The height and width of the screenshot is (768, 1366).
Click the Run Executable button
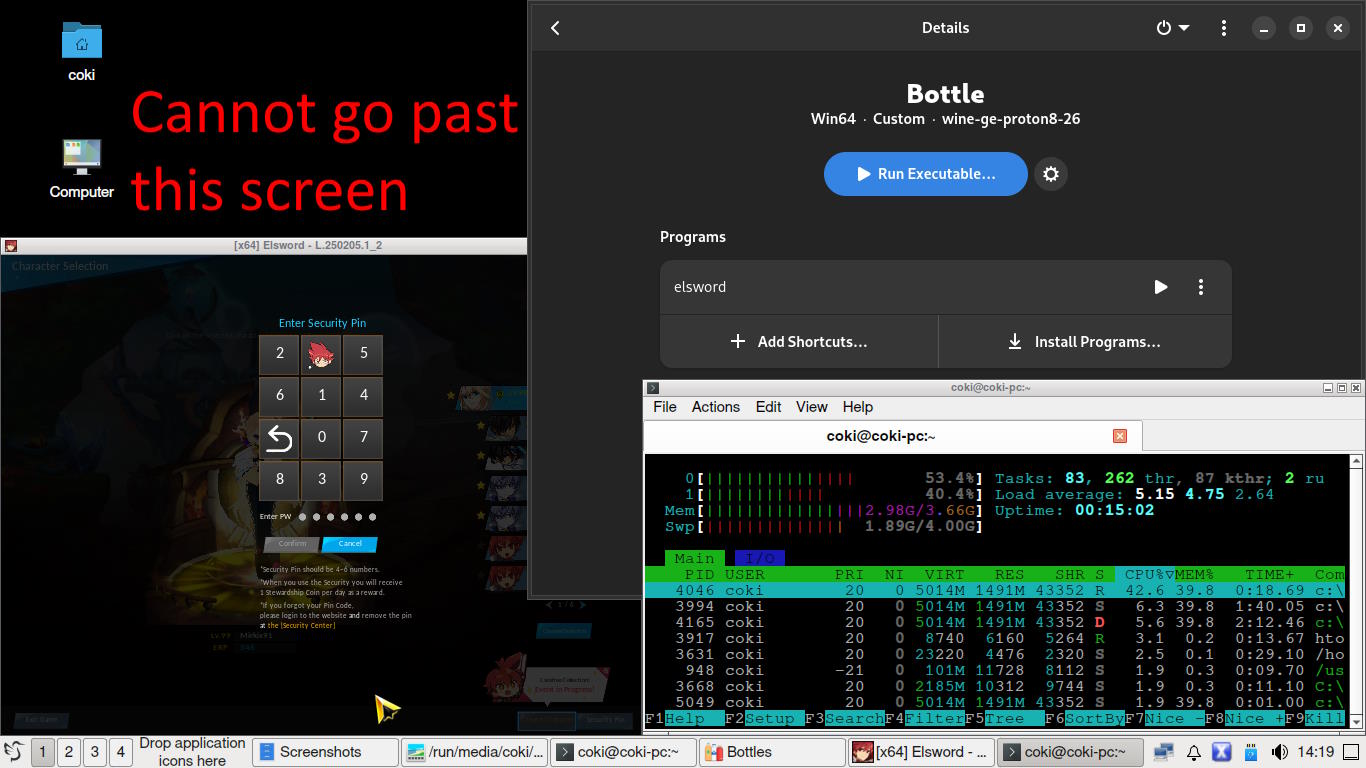(x=926, y=174)
